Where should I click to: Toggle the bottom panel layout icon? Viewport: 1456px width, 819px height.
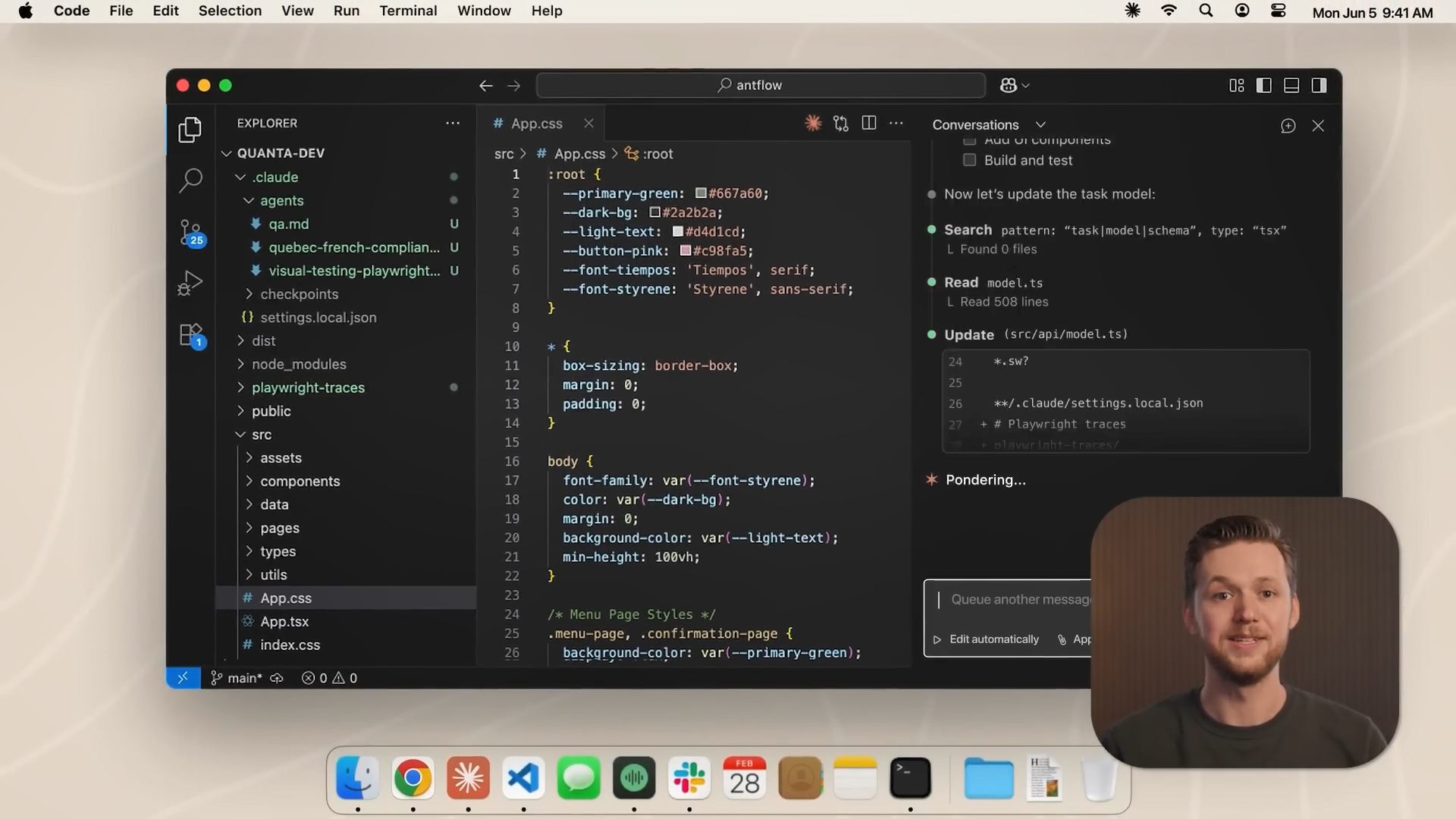1291,86
